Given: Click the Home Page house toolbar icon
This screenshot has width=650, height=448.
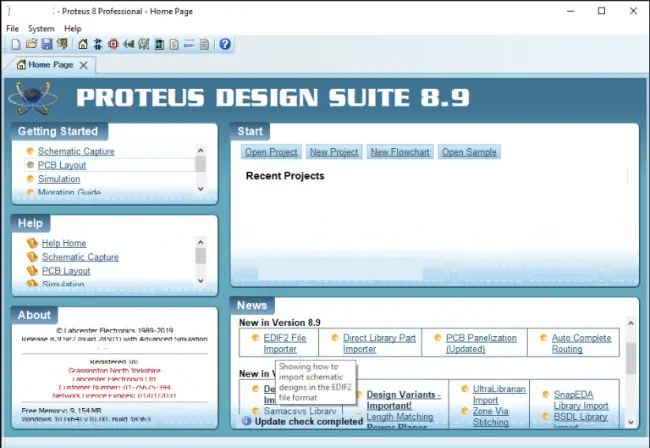Looking at the screenshot, I should 83,44.
